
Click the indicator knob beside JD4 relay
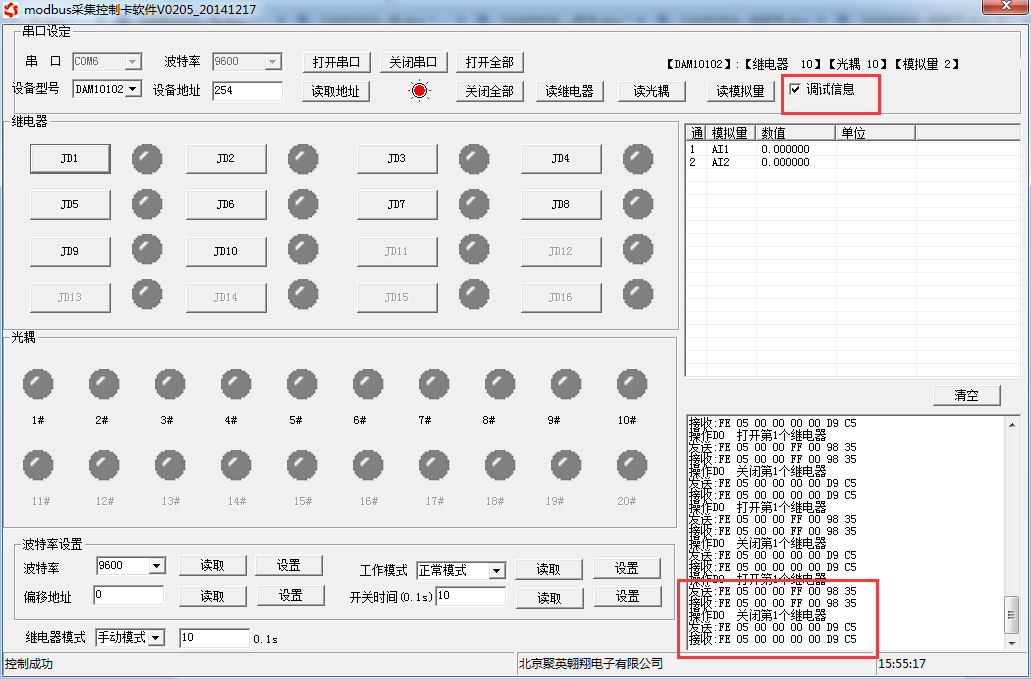click(x=638, y=158)
